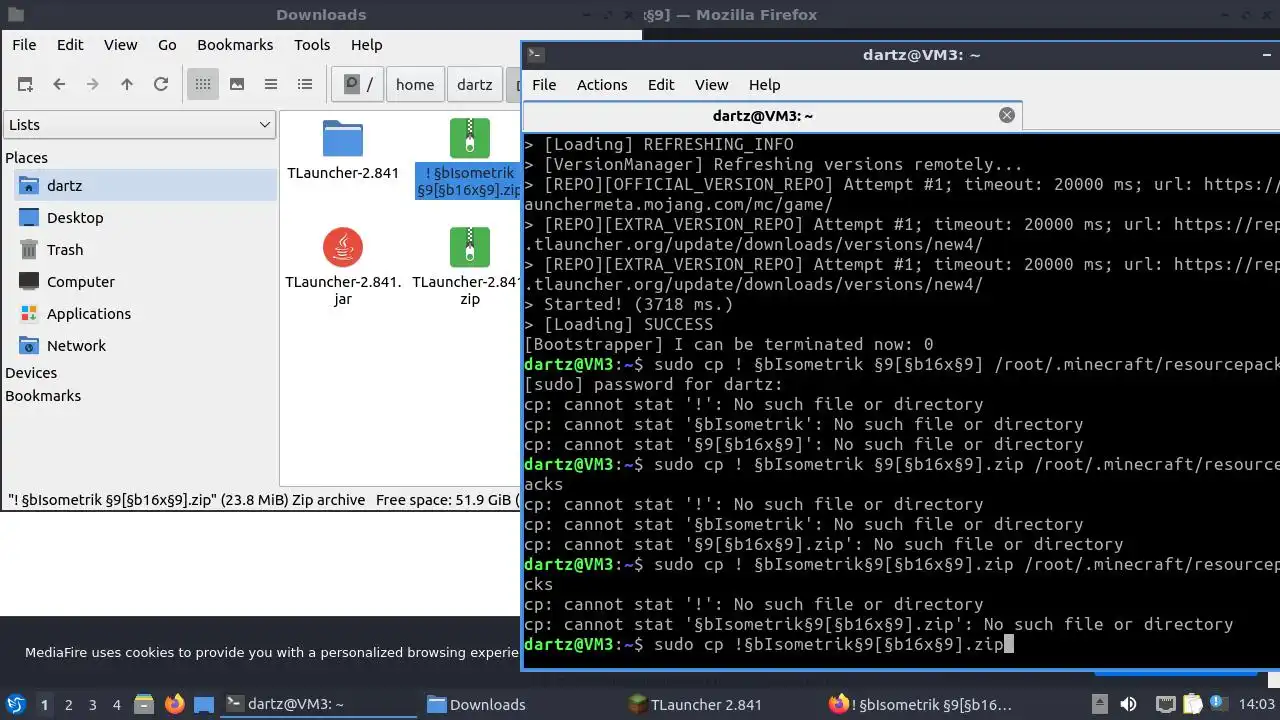Viewport: 1280px width, 720px height.
Task: Go up to the parent folder
Action: [127, 85]
